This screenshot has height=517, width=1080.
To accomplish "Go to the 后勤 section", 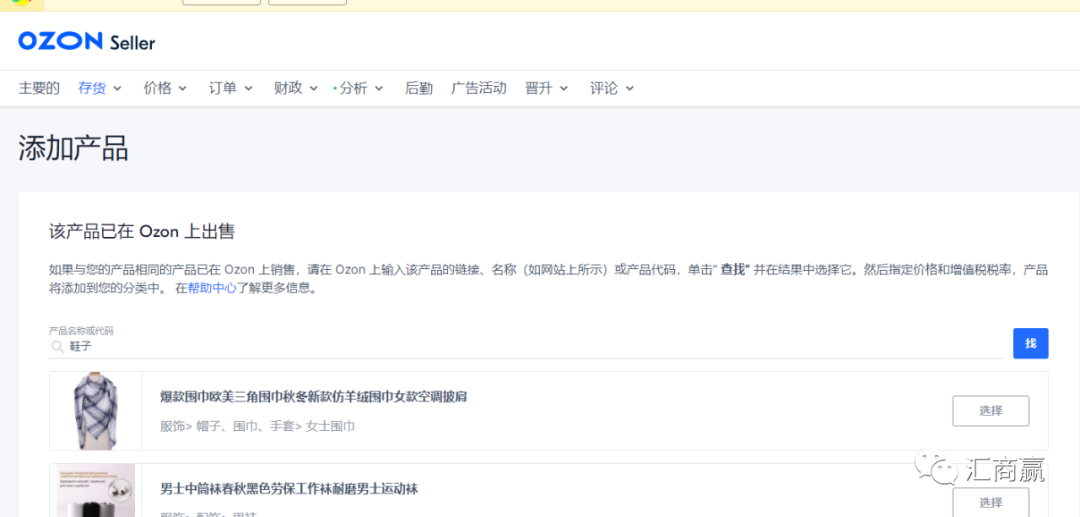I will click(x=419, y=88).
